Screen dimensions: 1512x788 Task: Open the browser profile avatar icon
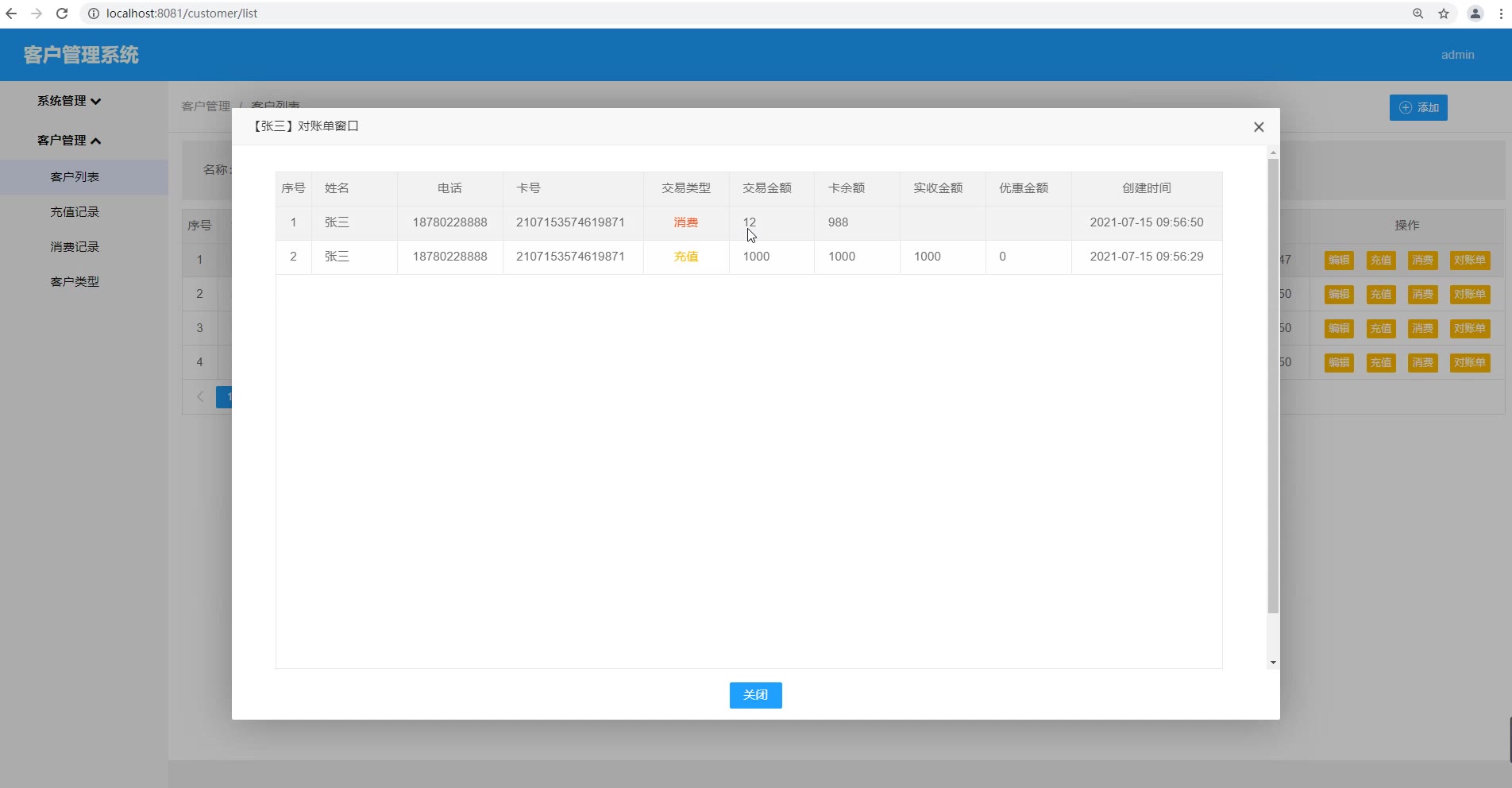(1475, 14)
